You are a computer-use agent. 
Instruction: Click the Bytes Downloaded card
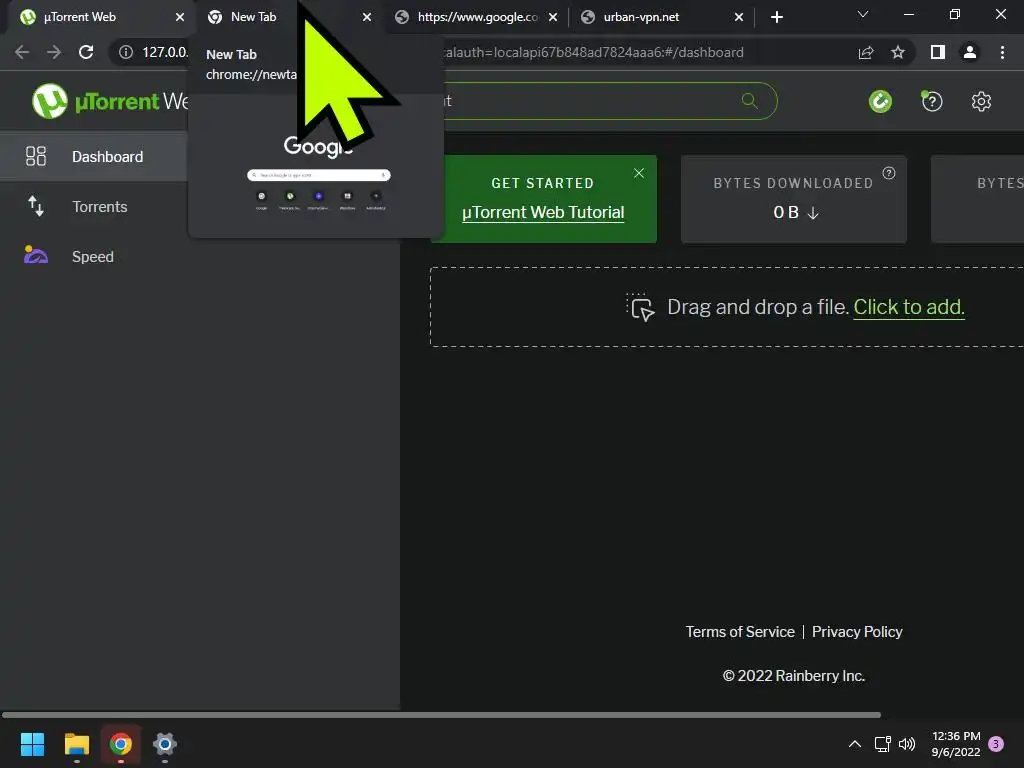[793, 199]
